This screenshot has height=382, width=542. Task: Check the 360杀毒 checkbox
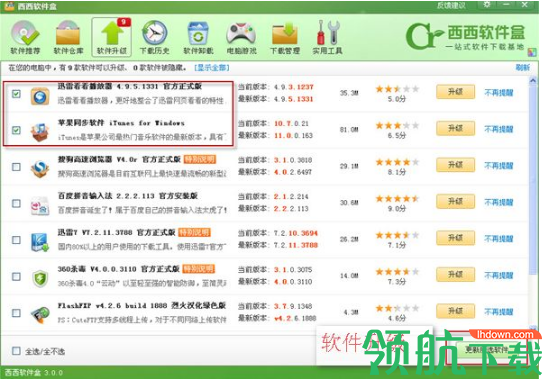[16, 277]
